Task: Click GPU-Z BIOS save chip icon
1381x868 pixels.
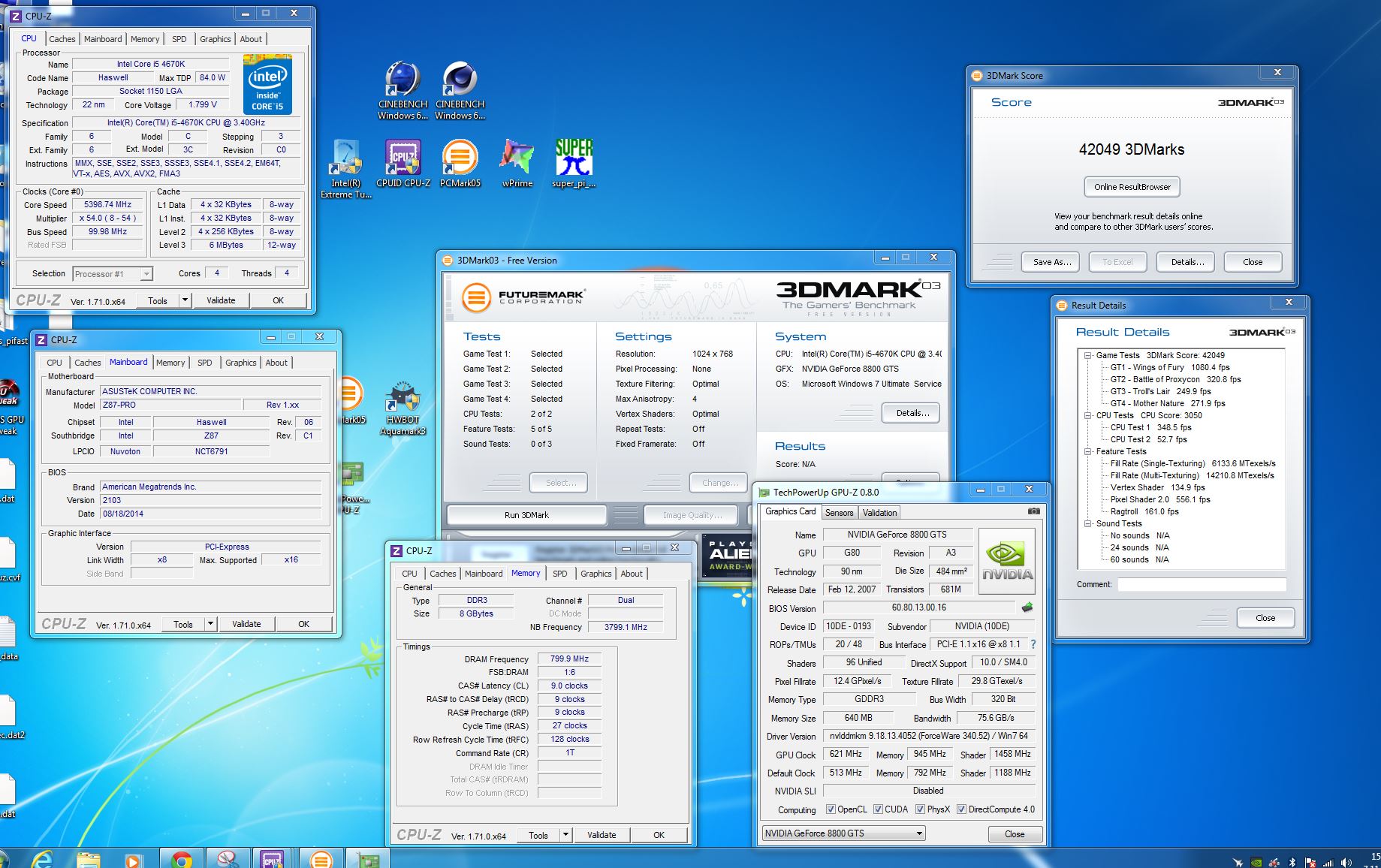Action: [x=1027, y=607]
